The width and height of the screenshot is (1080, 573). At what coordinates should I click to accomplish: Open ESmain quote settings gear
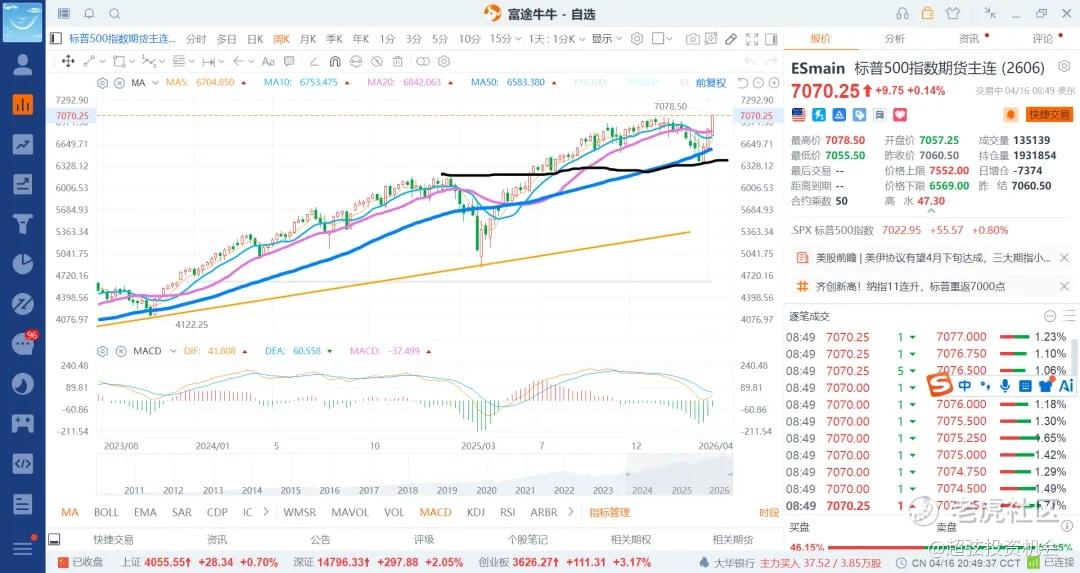point(1064,67)
